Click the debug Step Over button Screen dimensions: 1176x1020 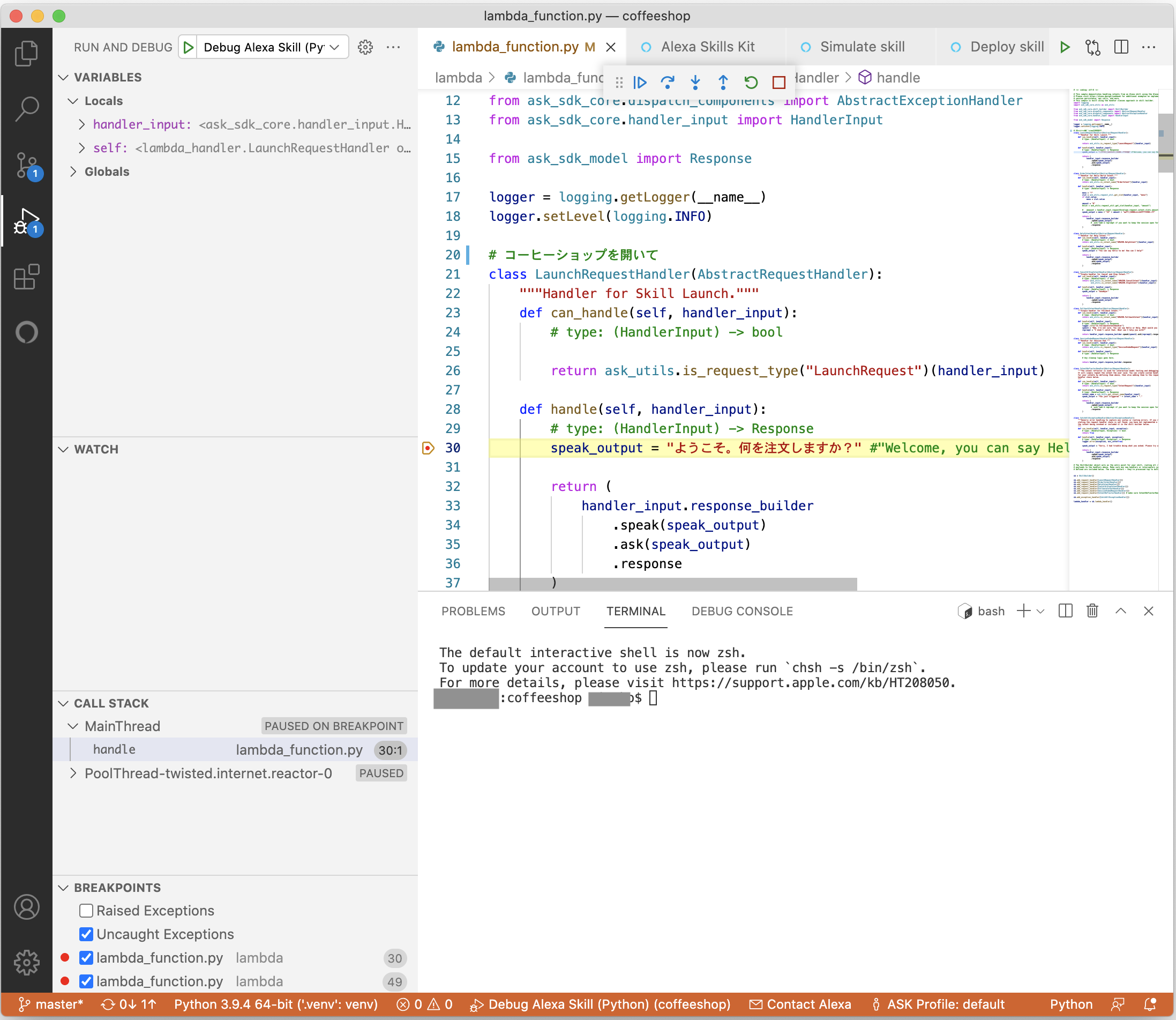(668, 83)
